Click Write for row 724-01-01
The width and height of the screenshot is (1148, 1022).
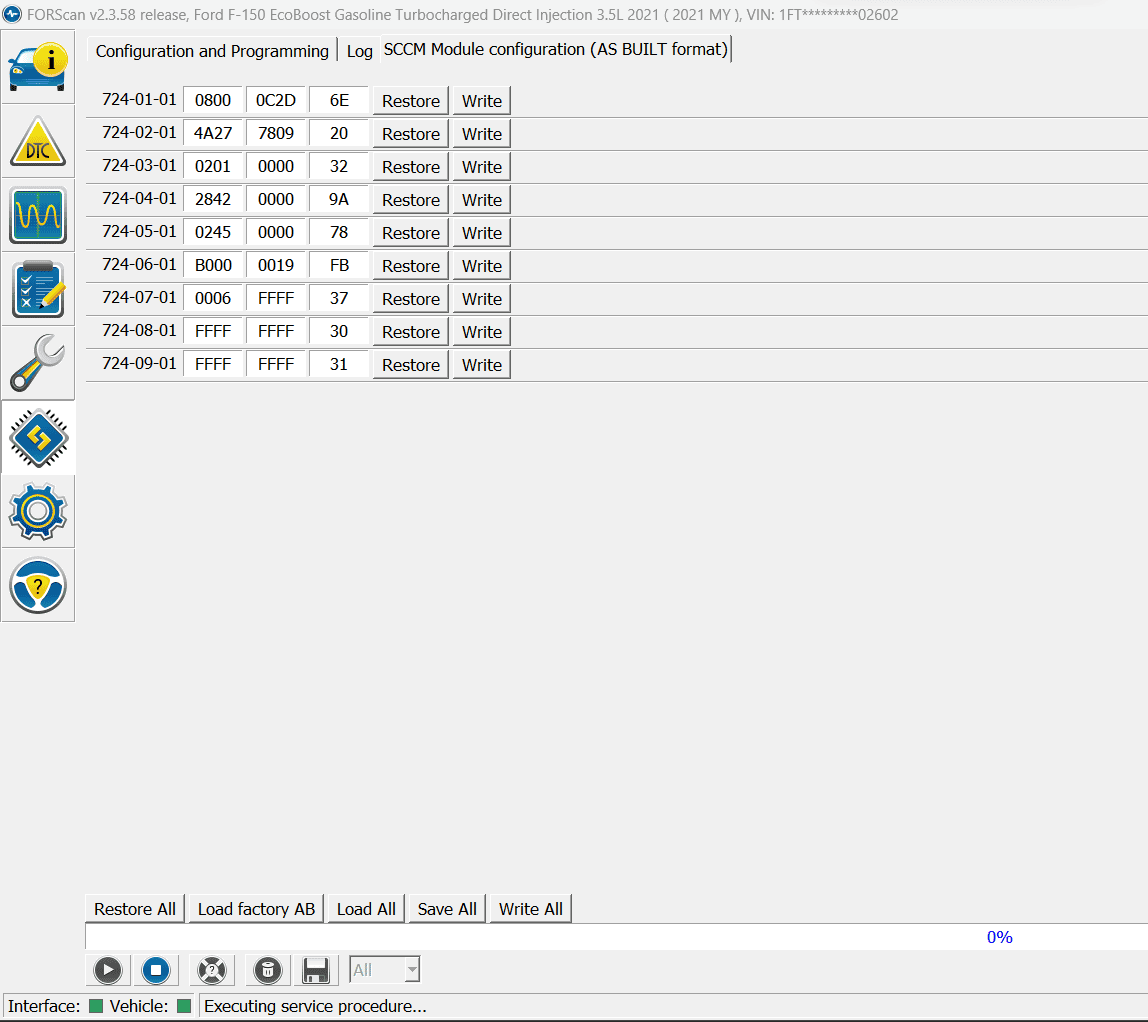click(x=482, y=101)
